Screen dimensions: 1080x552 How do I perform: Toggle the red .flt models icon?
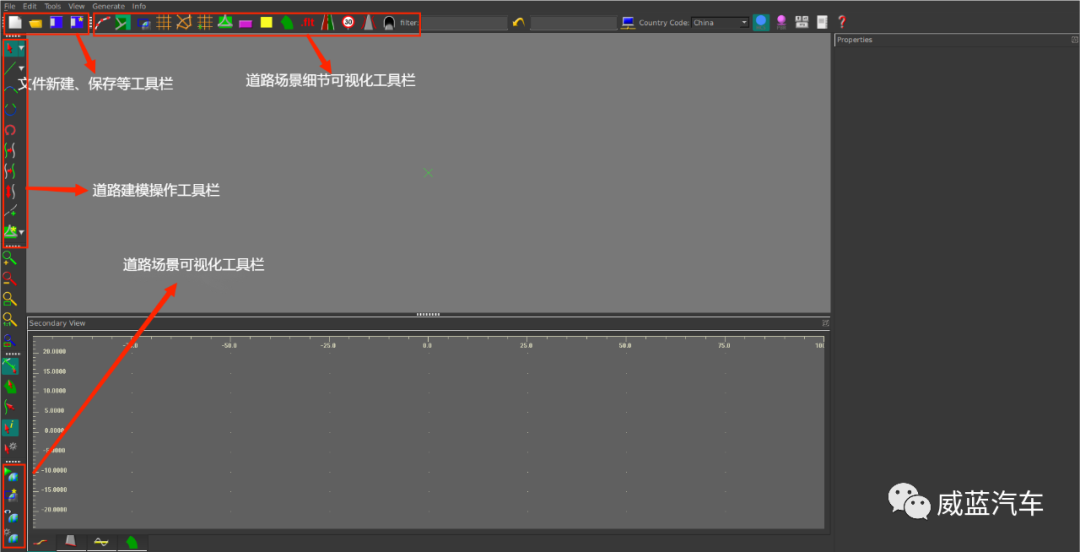(x=308, y=23)
